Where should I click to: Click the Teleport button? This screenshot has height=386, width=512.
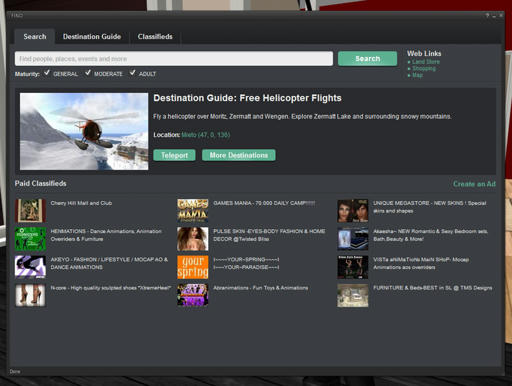tap(174, 155)
